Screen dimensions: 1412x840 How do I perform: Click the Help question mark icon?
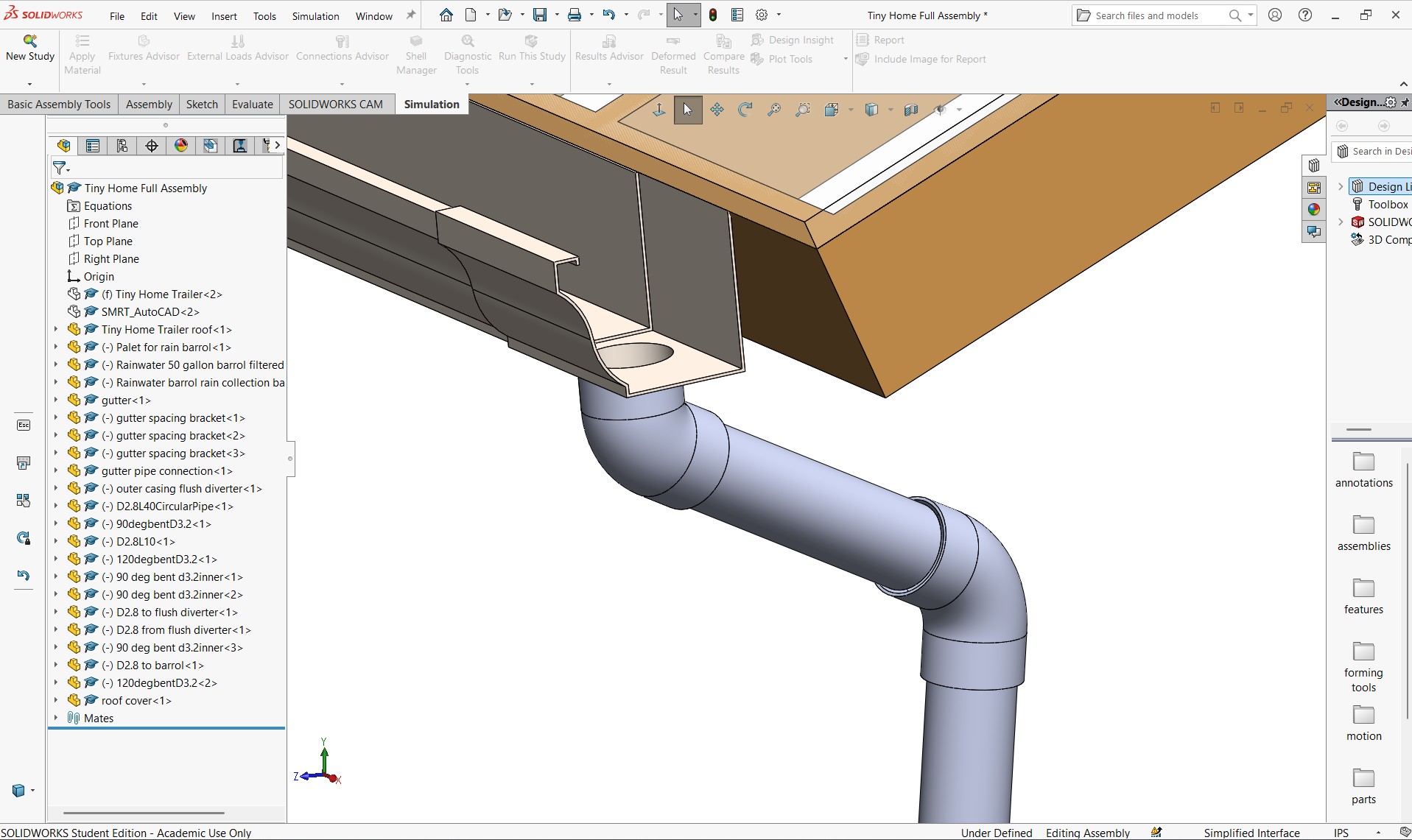coord(1305,15)
